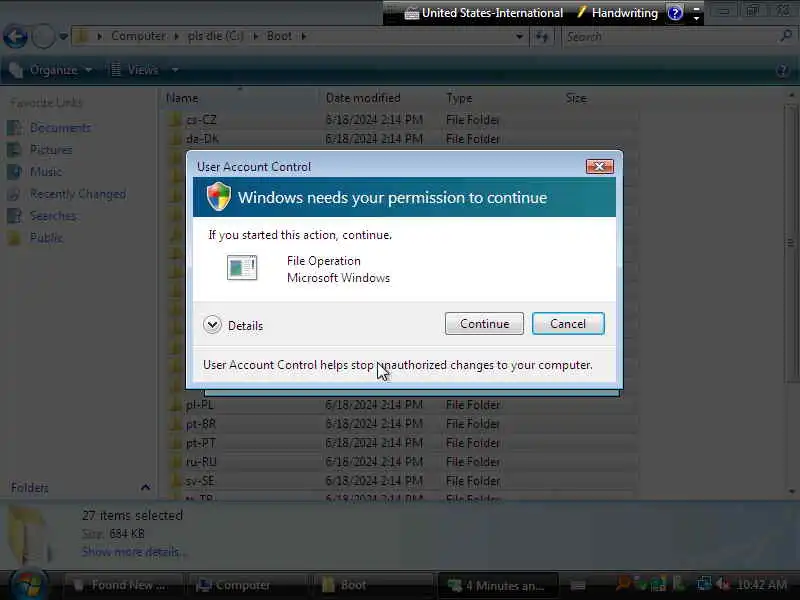Viewport: 800px width, 600px height.
Task: Open the address bar history dropdown
Action: pyautogui.click(x=519, y=37)
